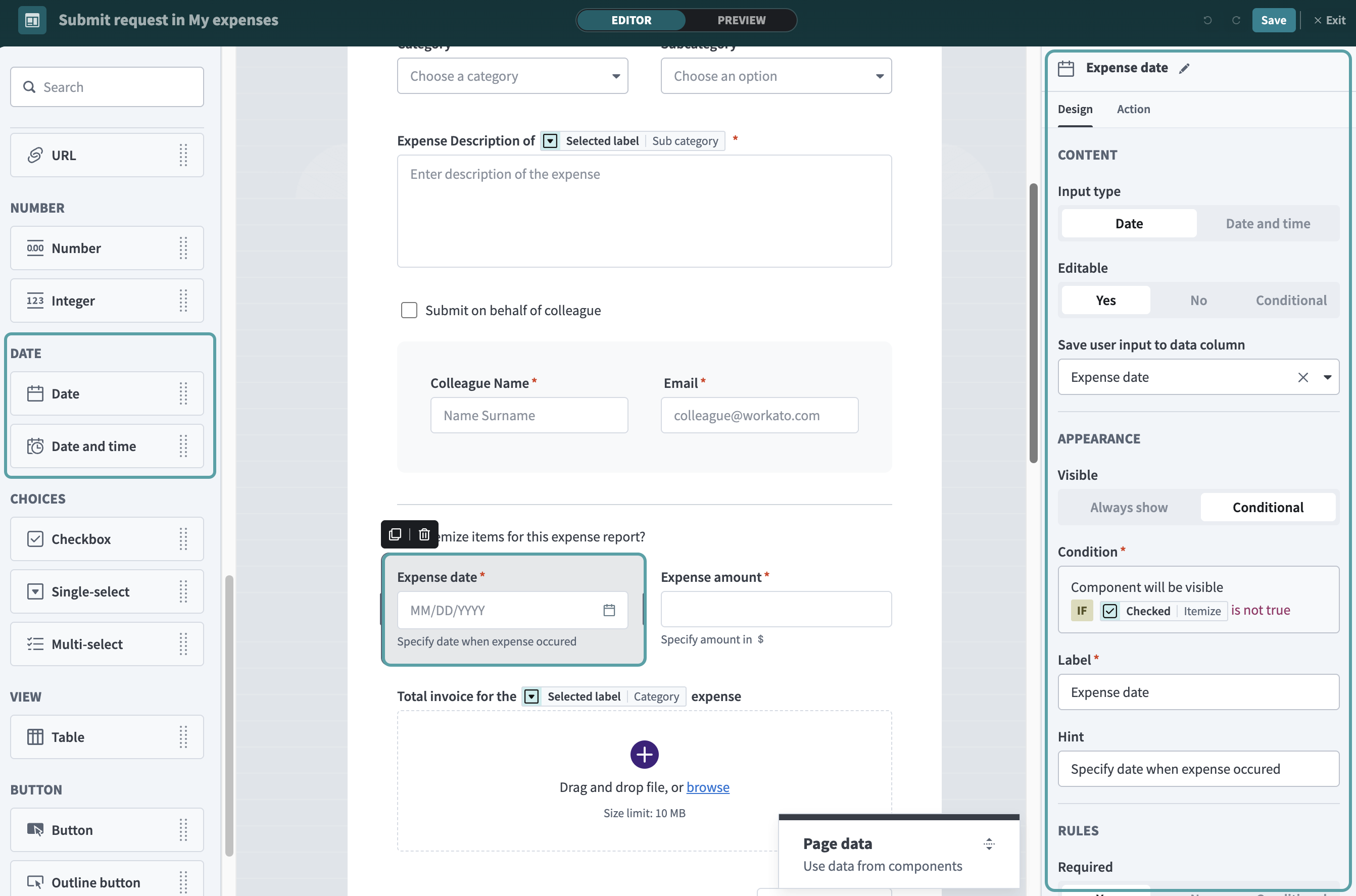
Task: Switch Visible to Always show
Action: [x=1129, y=508]
